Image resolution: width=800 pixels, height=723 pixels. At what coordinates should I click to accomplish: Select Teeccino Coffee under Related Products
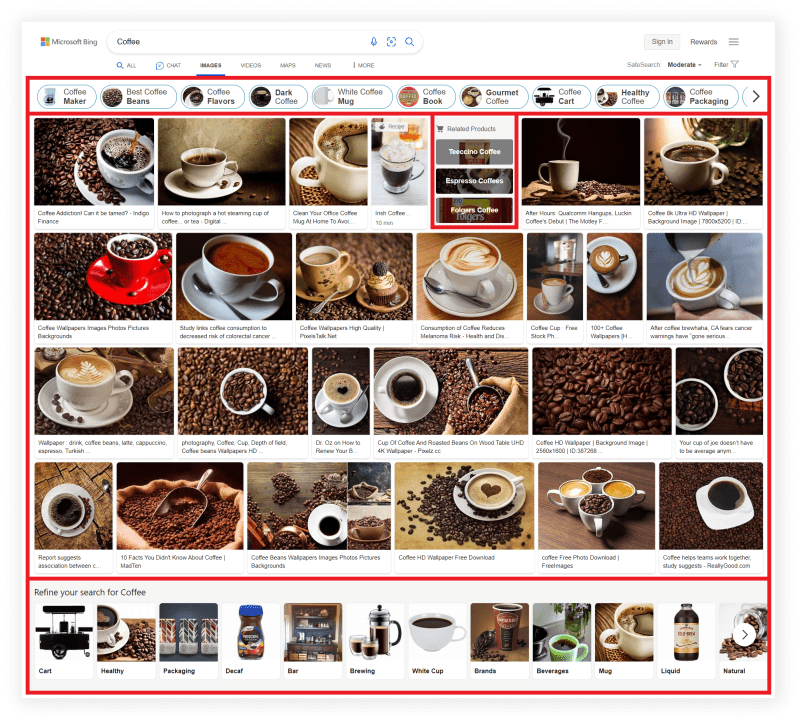click(x=474, y=152)
